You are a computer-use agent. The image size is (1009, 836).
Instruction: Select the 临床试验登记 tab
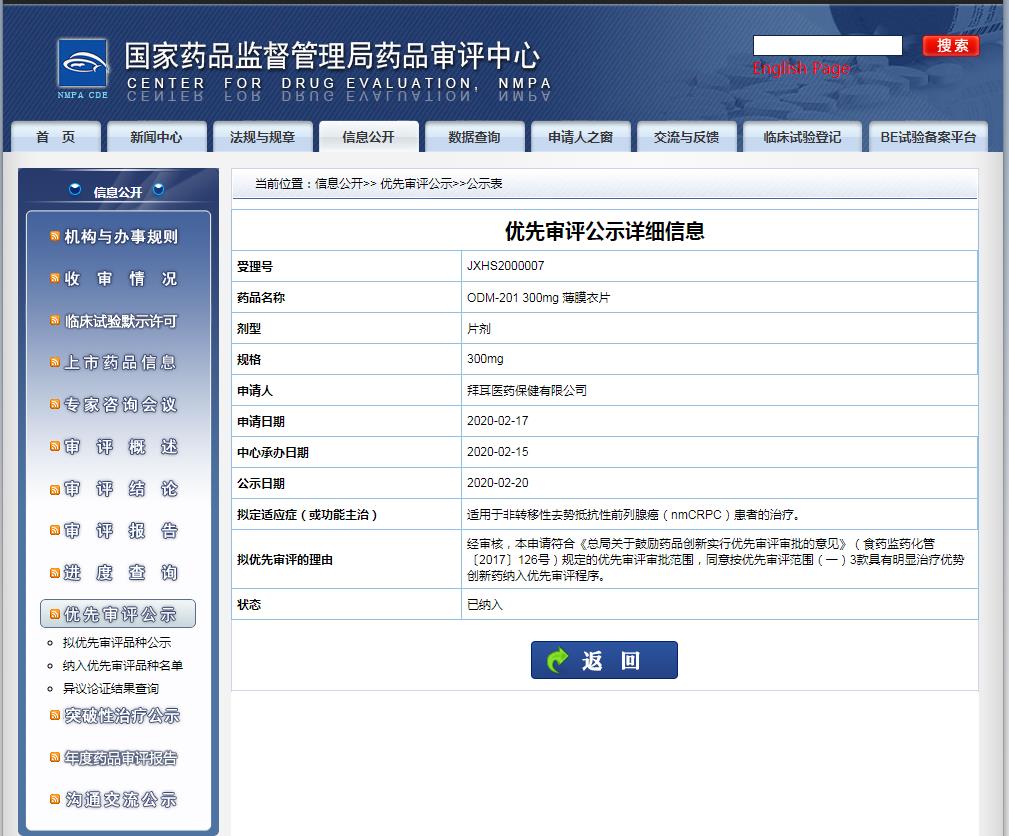click(x=801, y=137)
